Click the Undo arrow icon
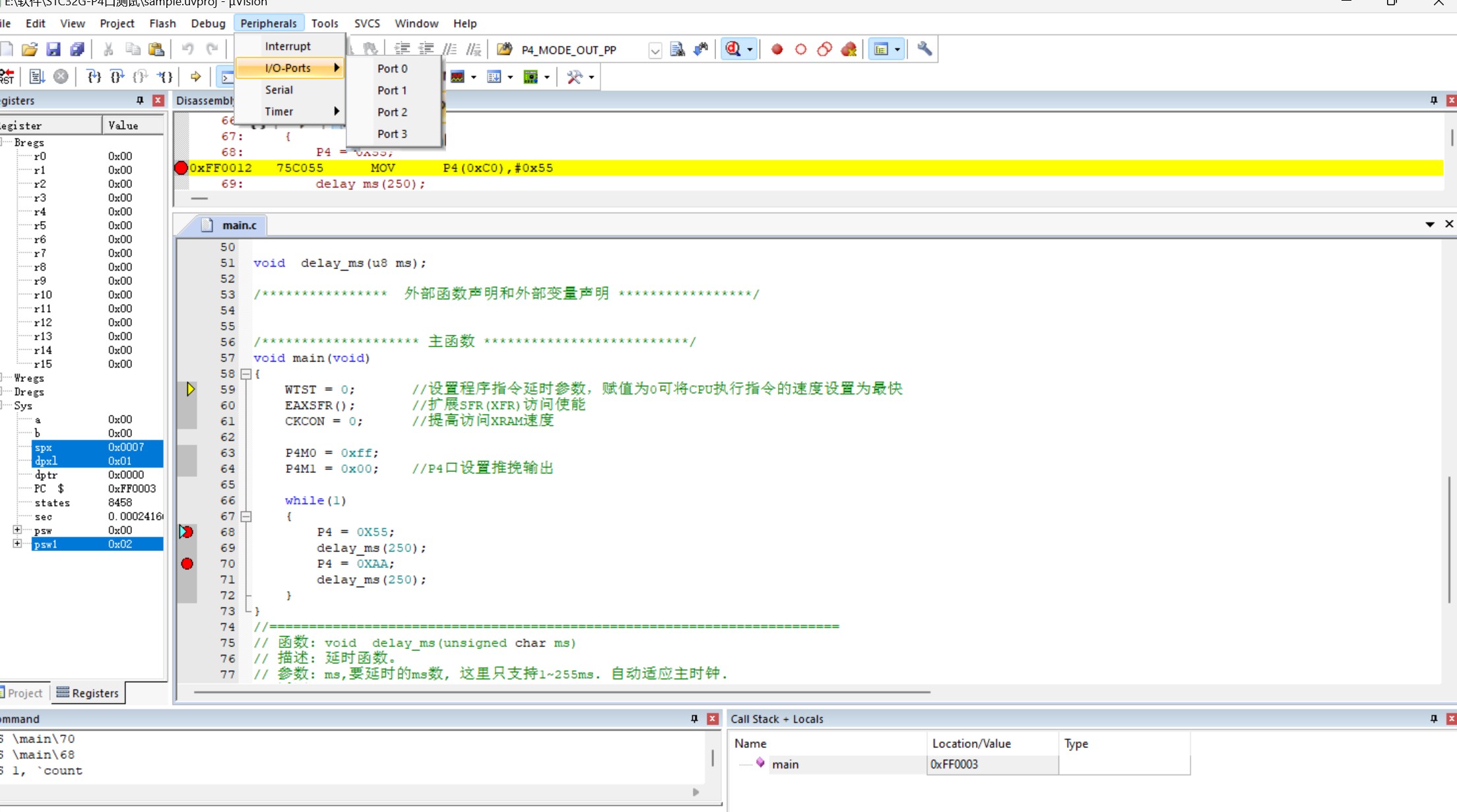 click(x=187, y=49)
